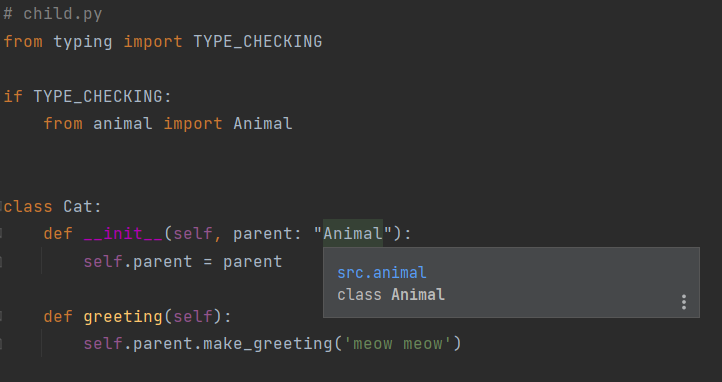This screenshot has height=382, width=722.
Task: Place the cursor on the greeting method name
Action: [x=123, y=316]
